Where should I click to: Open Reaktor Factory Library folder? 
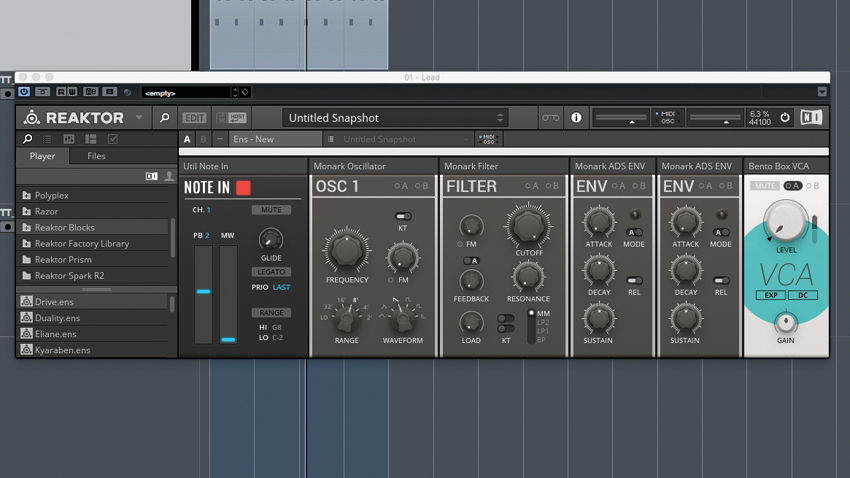coord(92,243)
